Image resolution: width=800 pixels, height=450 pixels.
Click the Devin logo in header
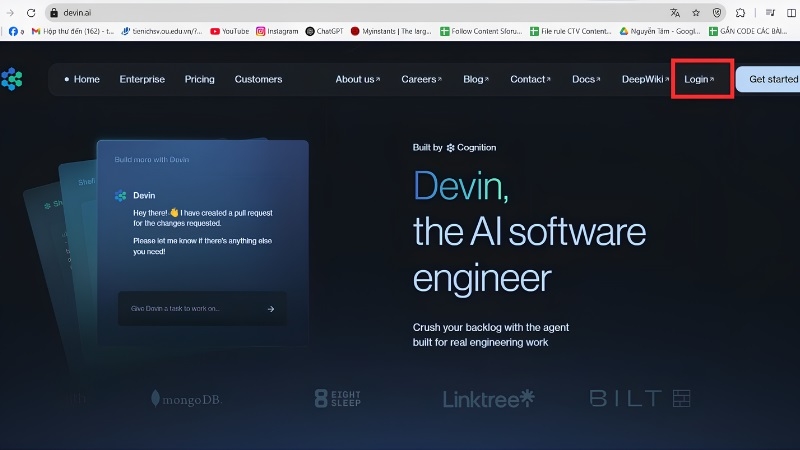click(11, 79)
